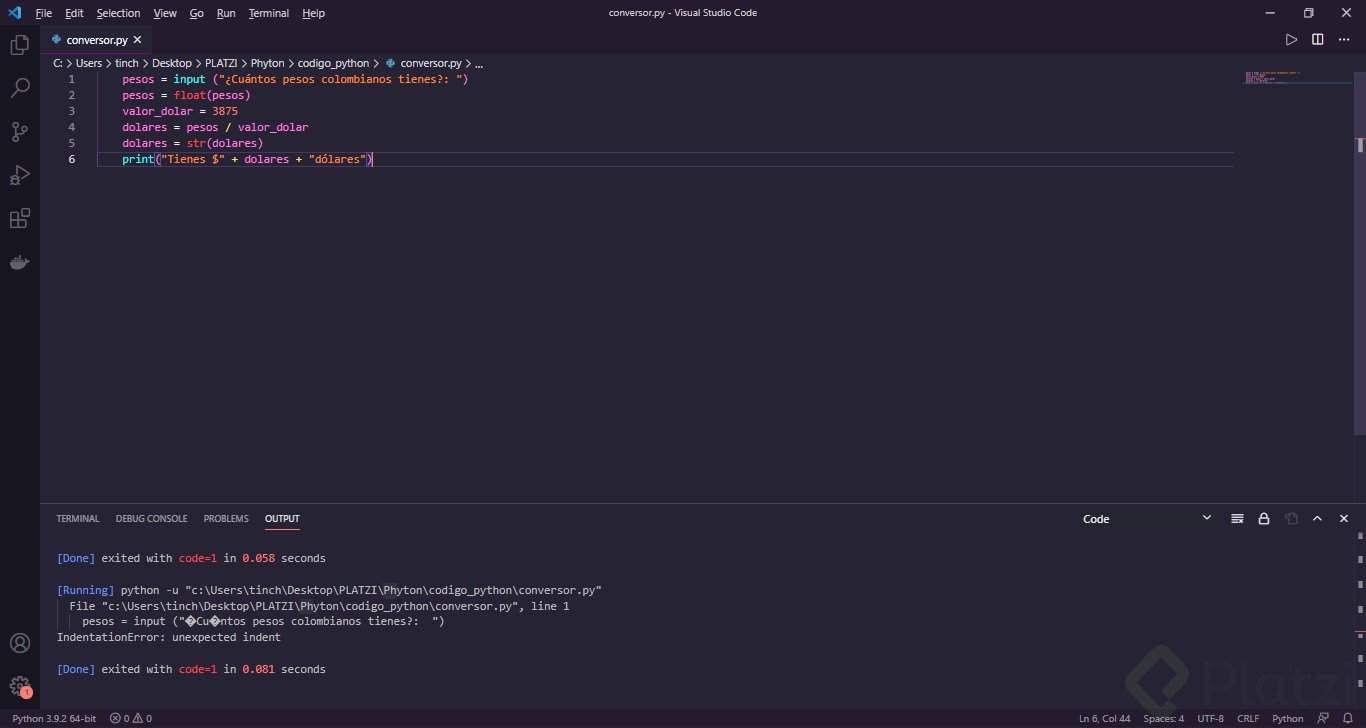Open the Run menu
Viewport: 1366px width, 728px height.
coord(226,13)
